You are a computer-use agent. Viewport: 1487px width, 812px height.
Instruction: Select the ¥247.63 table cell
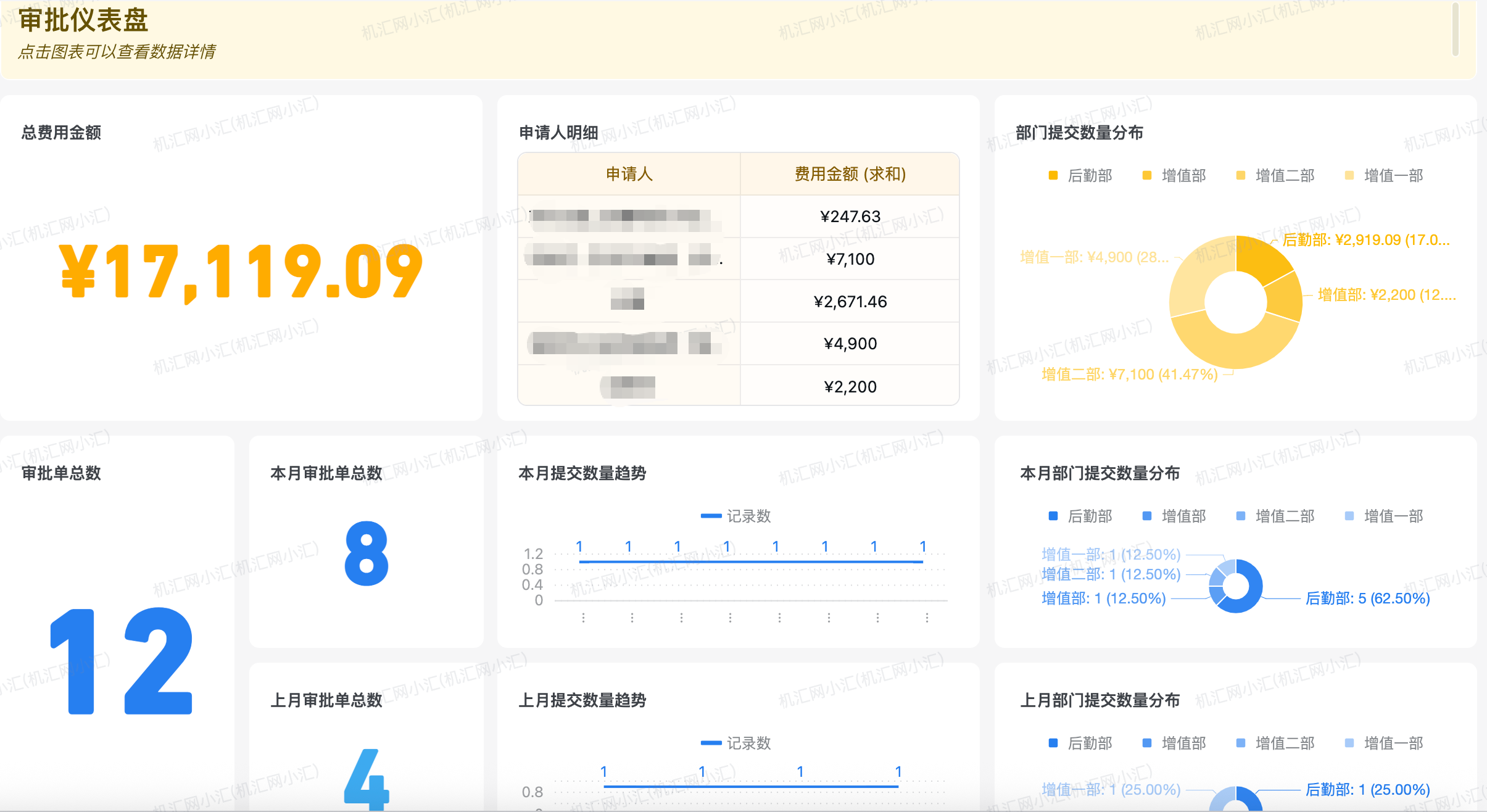pyautogui.click(x=850, y=217)
